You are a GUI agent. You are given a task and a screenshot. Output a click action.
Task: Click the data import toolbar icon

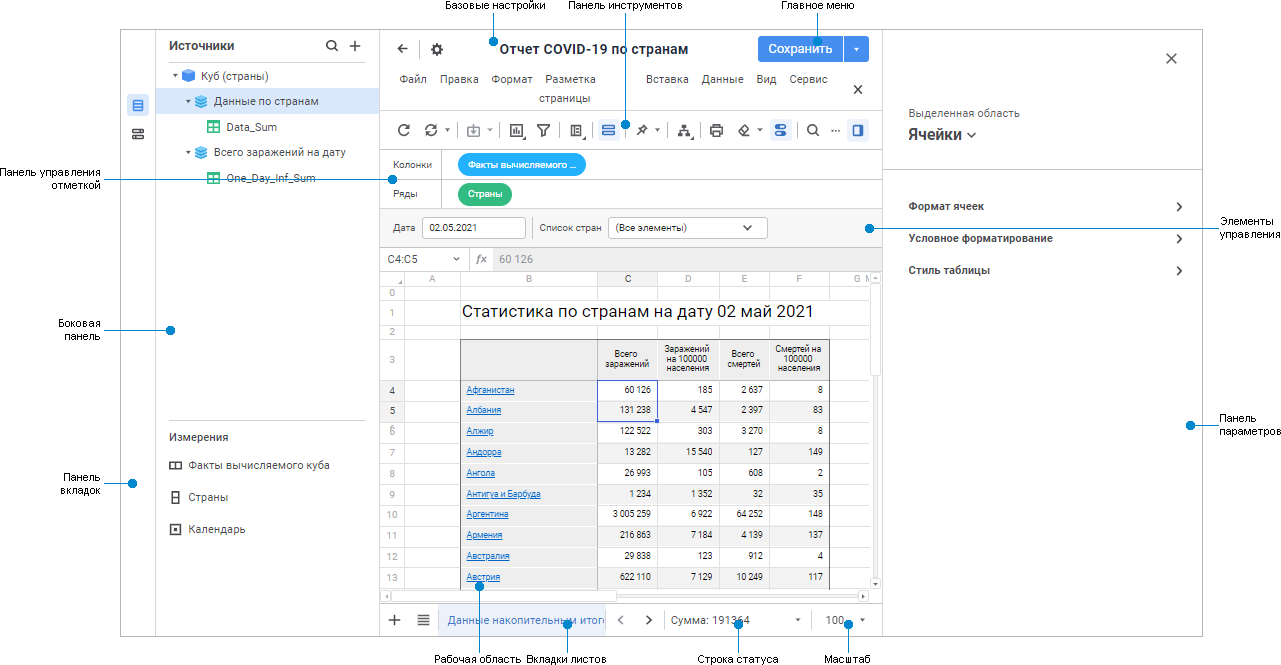[474, 130]
